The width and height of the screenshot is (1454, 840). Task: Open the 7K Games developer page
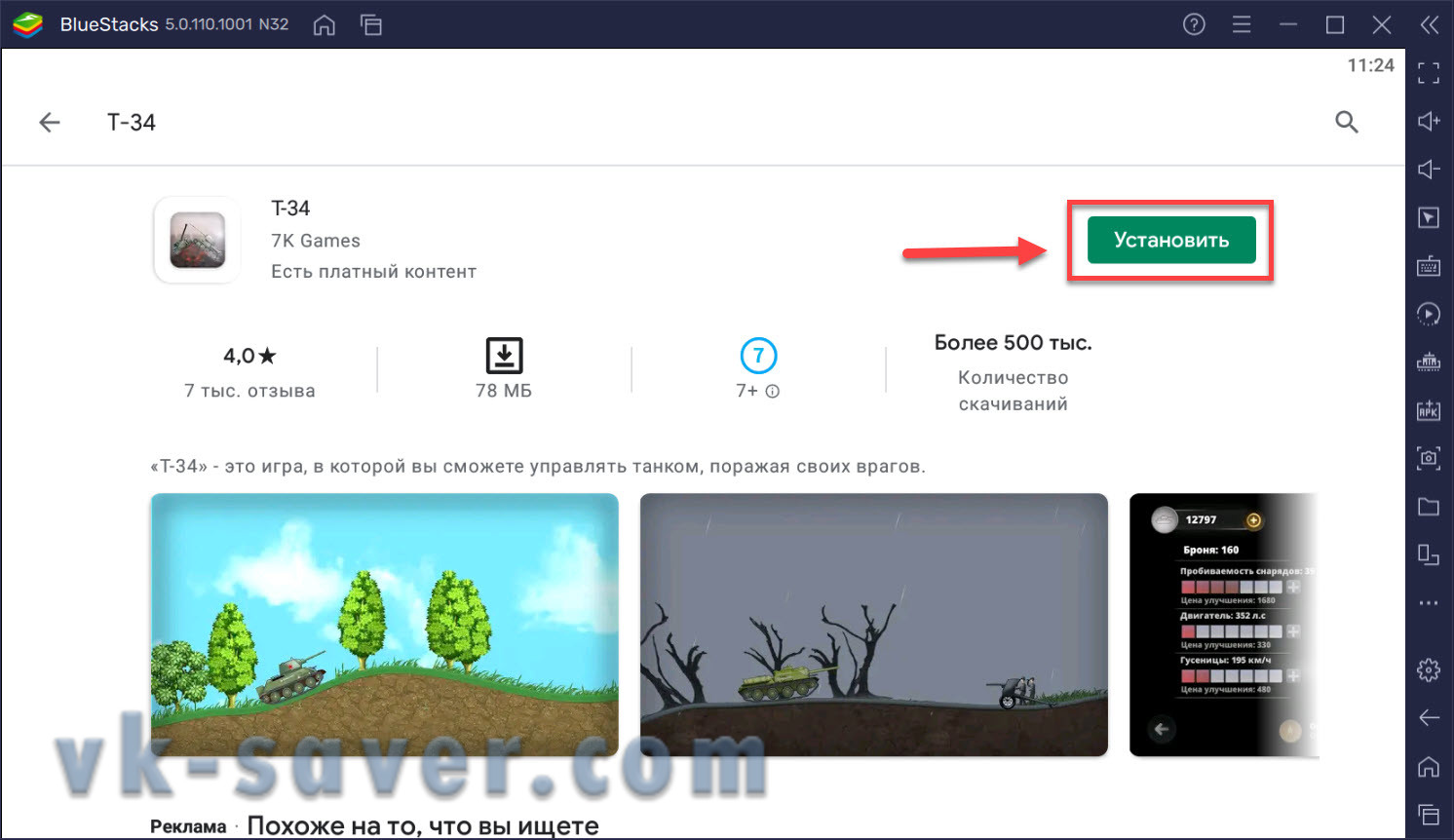click(316, 241)
